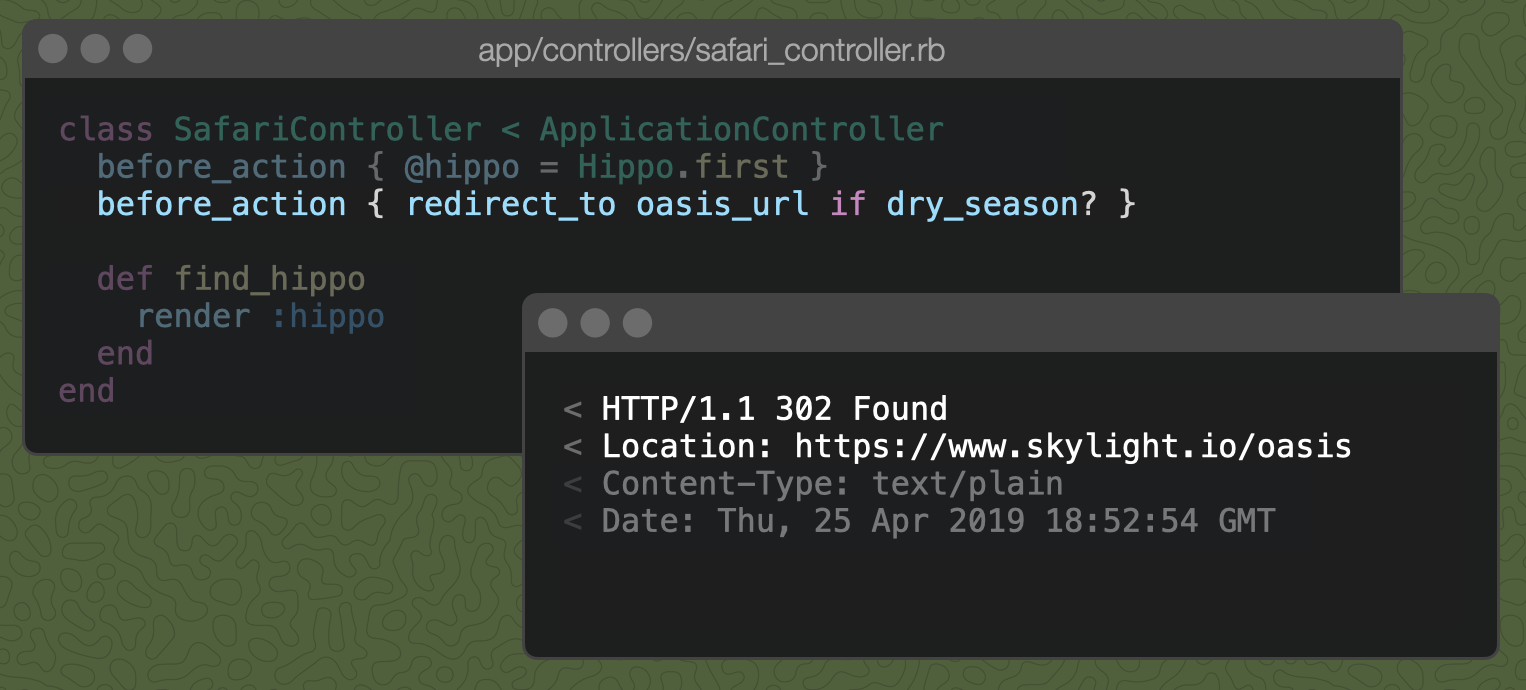Click the yellow traffic light on the terminal window
Screen dimensions: 1526x690
[595, 322]
